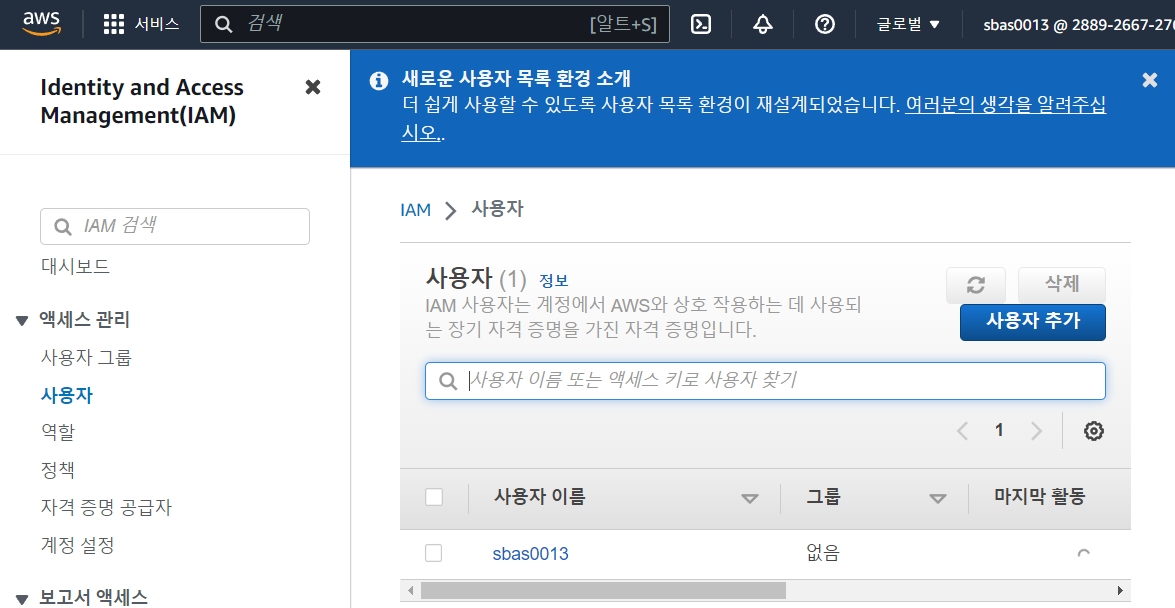Image resolution: width=1175 pixels, height=608 pixels.
Task: Close the IAM side navigation panel
Action: [312, 87]
